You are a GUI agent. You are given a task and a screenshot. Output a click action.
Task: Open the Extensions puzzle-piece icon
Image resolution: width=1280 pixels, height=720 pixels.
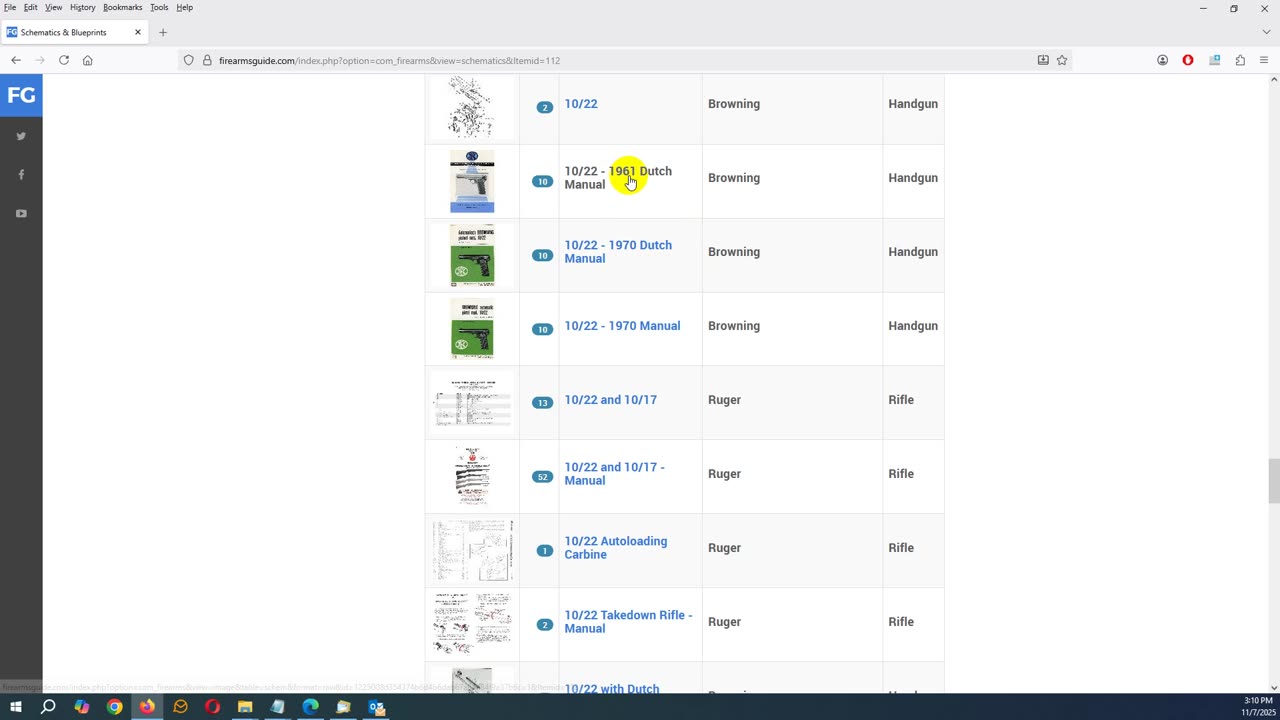coord(1240,60)
